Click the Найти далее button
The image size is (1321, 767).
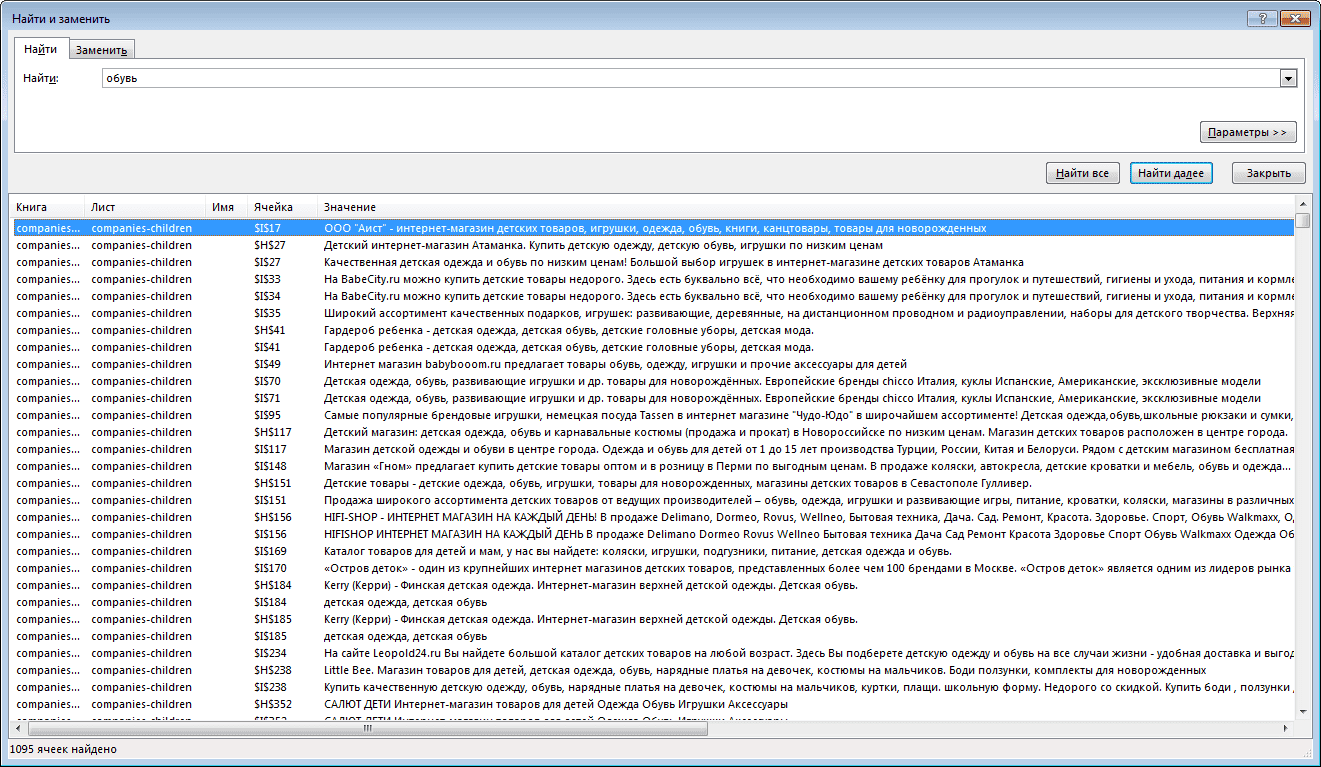pyautogui.click(x=1171, y=173)
